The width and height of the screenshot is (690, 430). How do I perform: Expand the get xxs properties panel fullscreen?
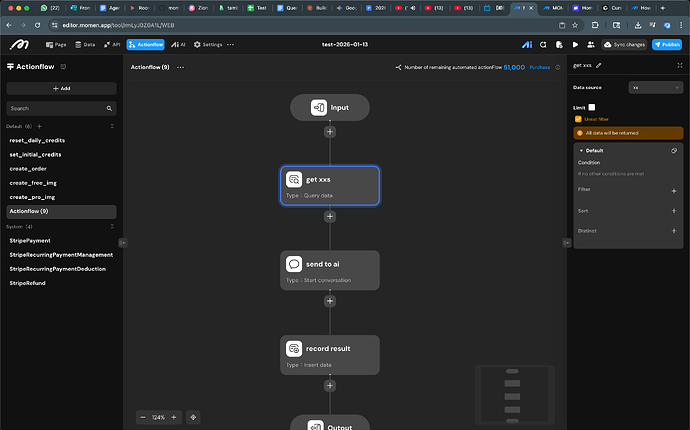point(680,65)
